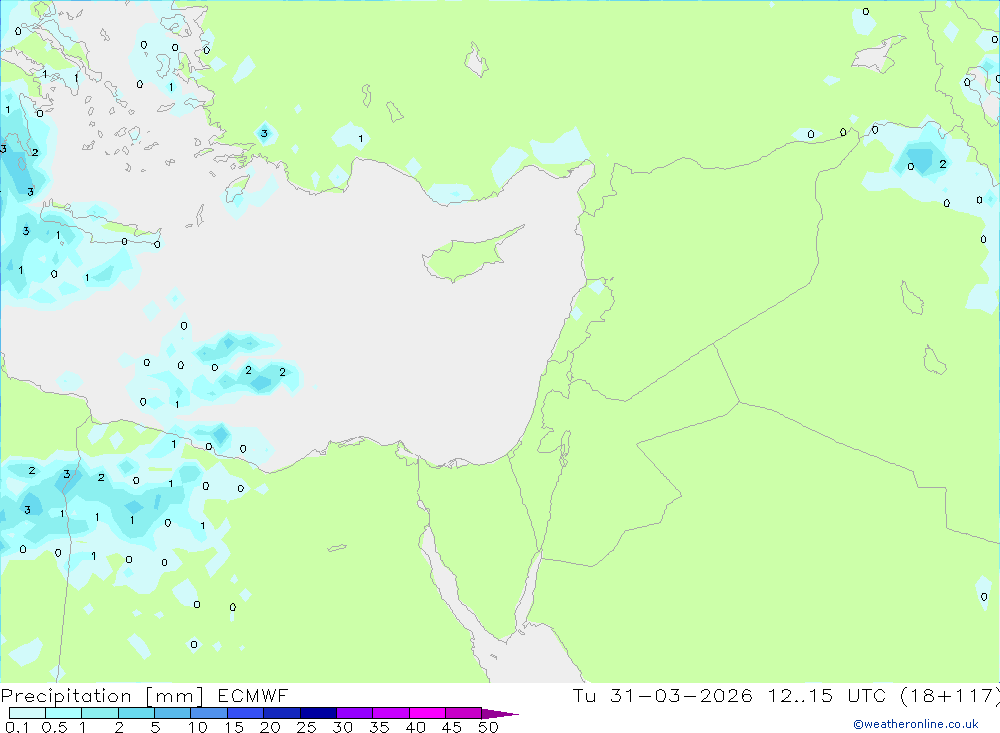Screen dimensions: 1000x733
Task: Click the "50" legend scale label
Action: (489, 727)
